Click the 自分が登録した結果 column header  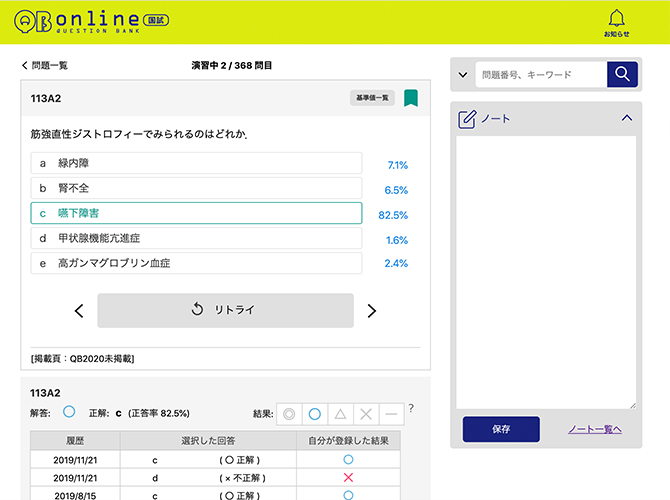pyautogui.click(x=348, y=441)
